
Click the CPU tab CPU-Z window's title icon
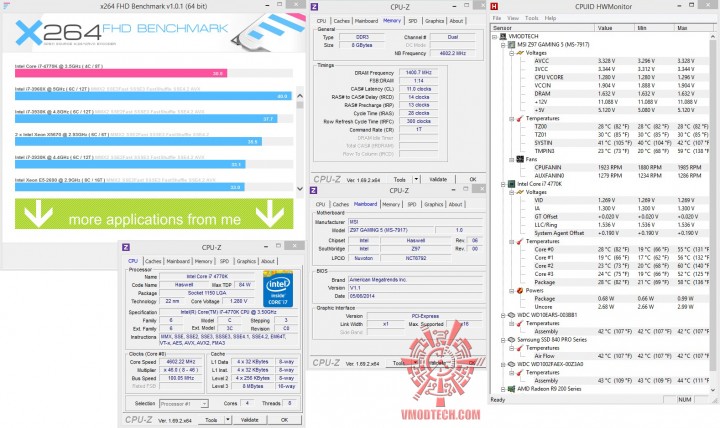coord(126,247)
